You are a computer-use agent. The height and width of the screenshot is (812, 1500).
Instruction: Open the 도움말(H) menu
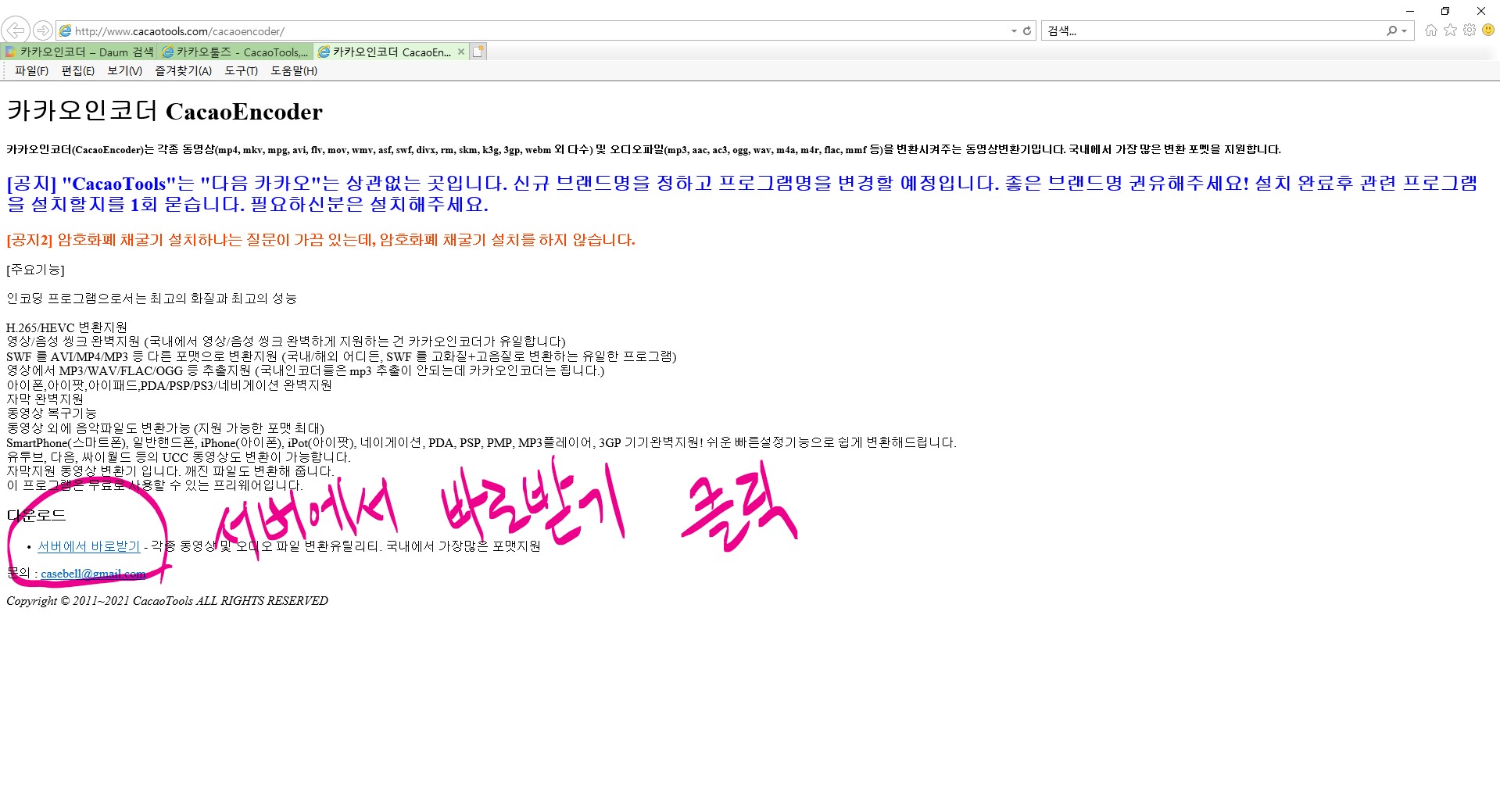(x=294, y=70)
